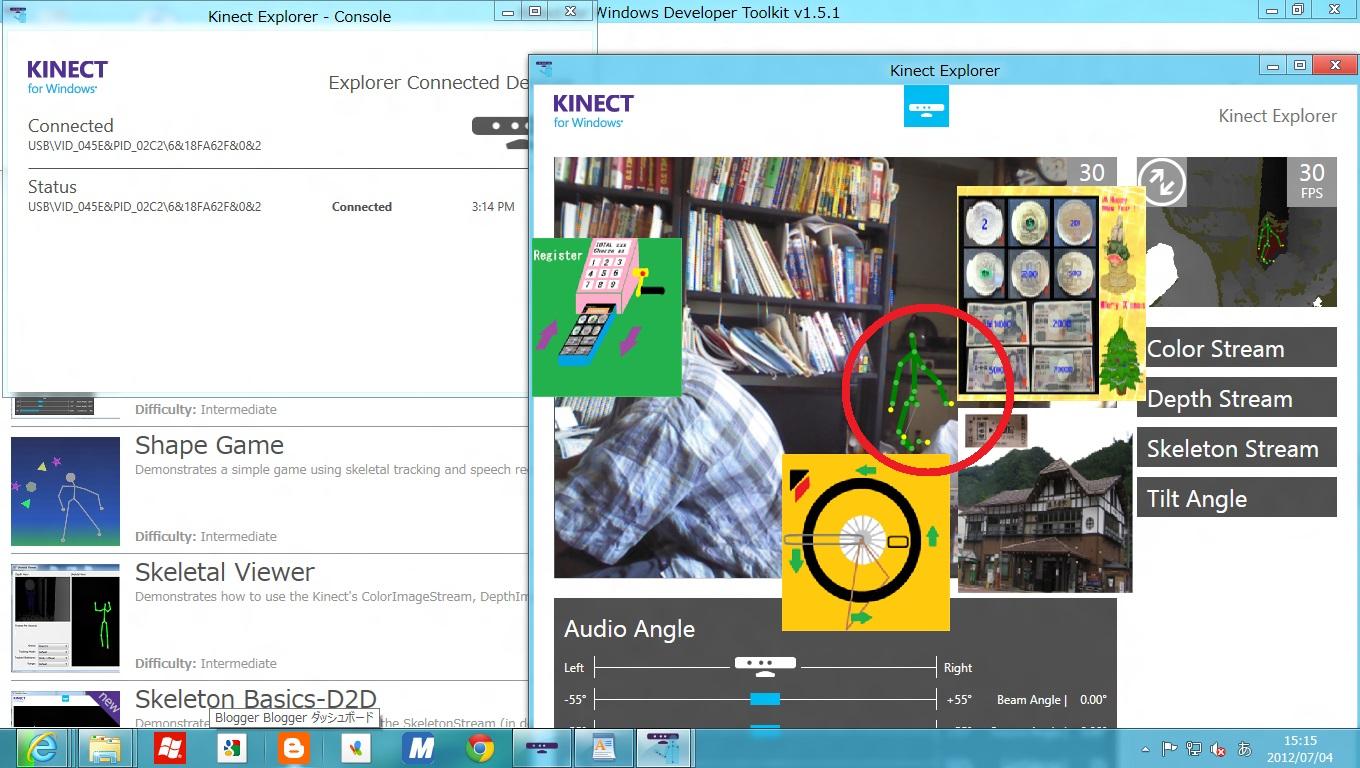The width and height of the screenshot is (1360, 768).
Task: Click the Status heading in Console
Action: (x=52, y=187)
